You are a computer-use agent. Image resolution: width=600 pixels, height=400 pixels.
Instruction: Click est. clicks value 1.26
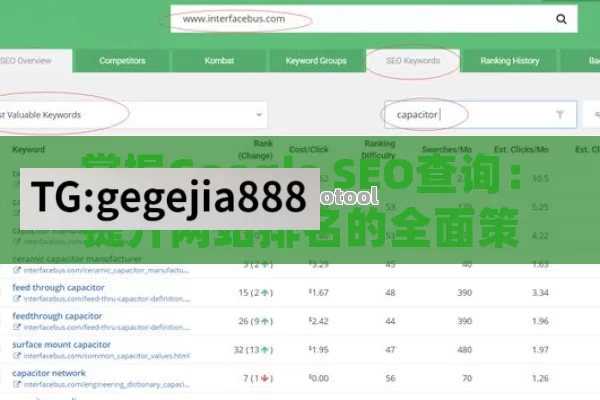pos(540,378)
